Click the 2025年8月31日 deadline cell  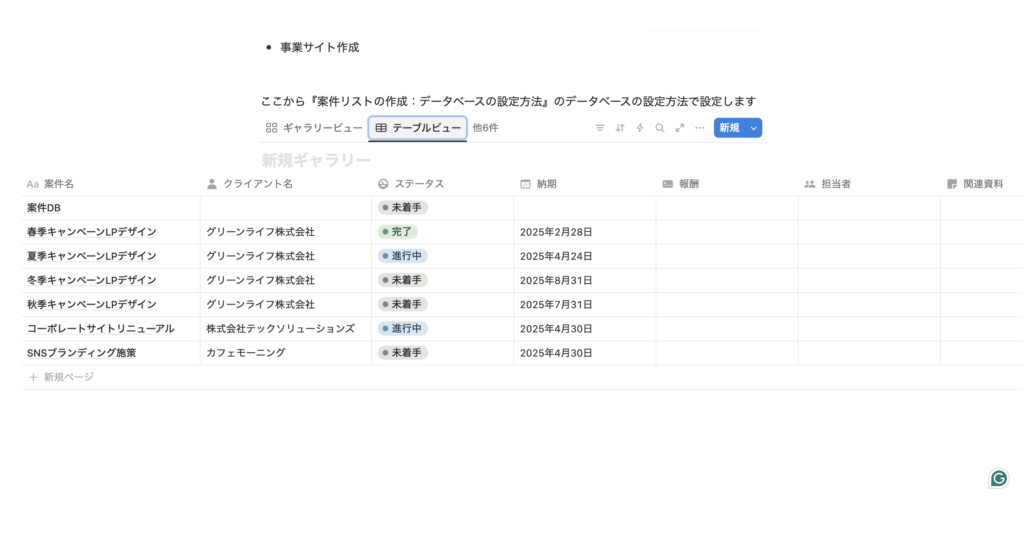coord(556,280)
